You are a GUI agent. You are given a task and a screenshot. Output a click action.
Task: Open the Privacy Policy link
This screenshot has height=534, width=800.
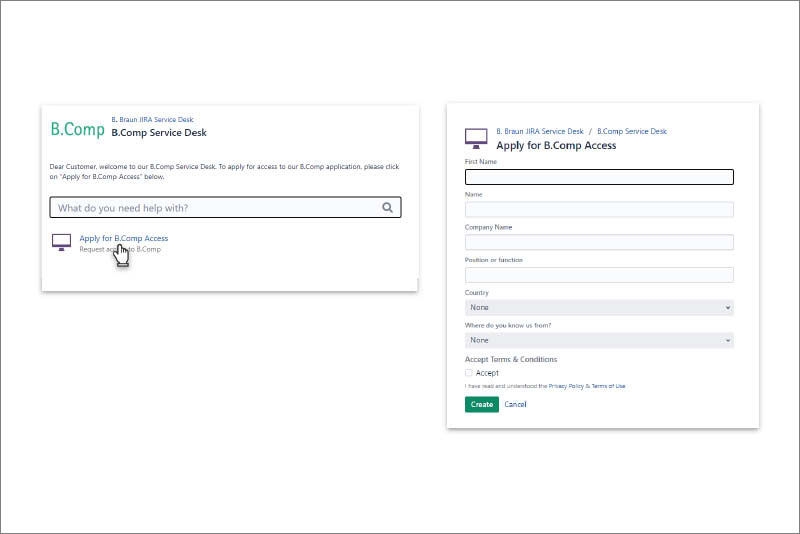[566, 386]
